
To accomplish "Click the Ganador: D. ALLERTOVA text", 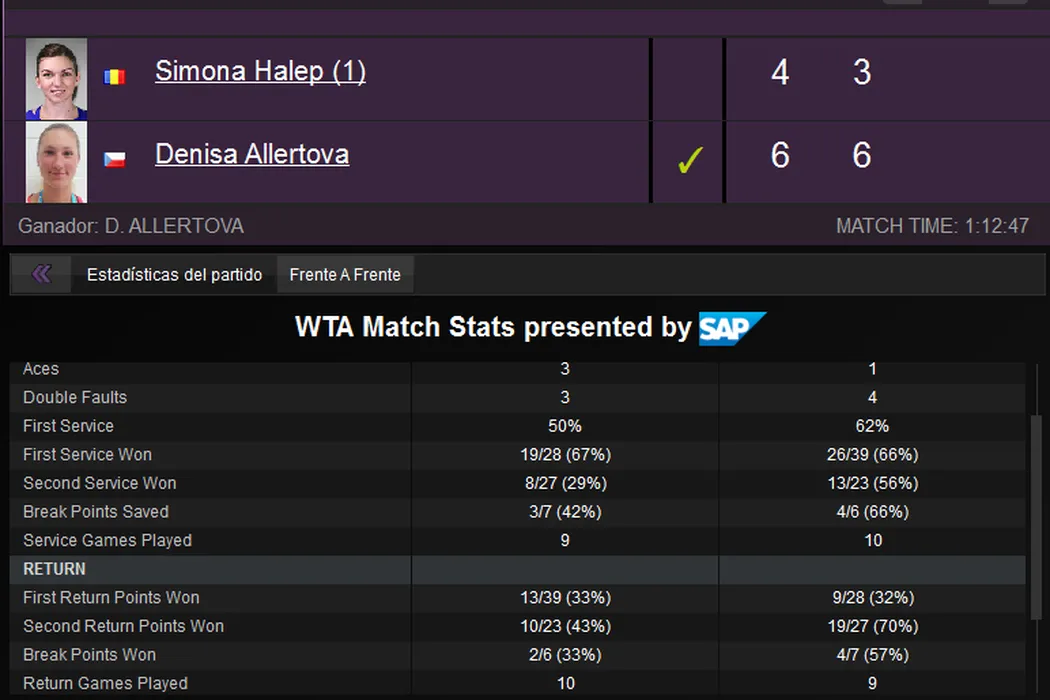I will tap(131, 226).
